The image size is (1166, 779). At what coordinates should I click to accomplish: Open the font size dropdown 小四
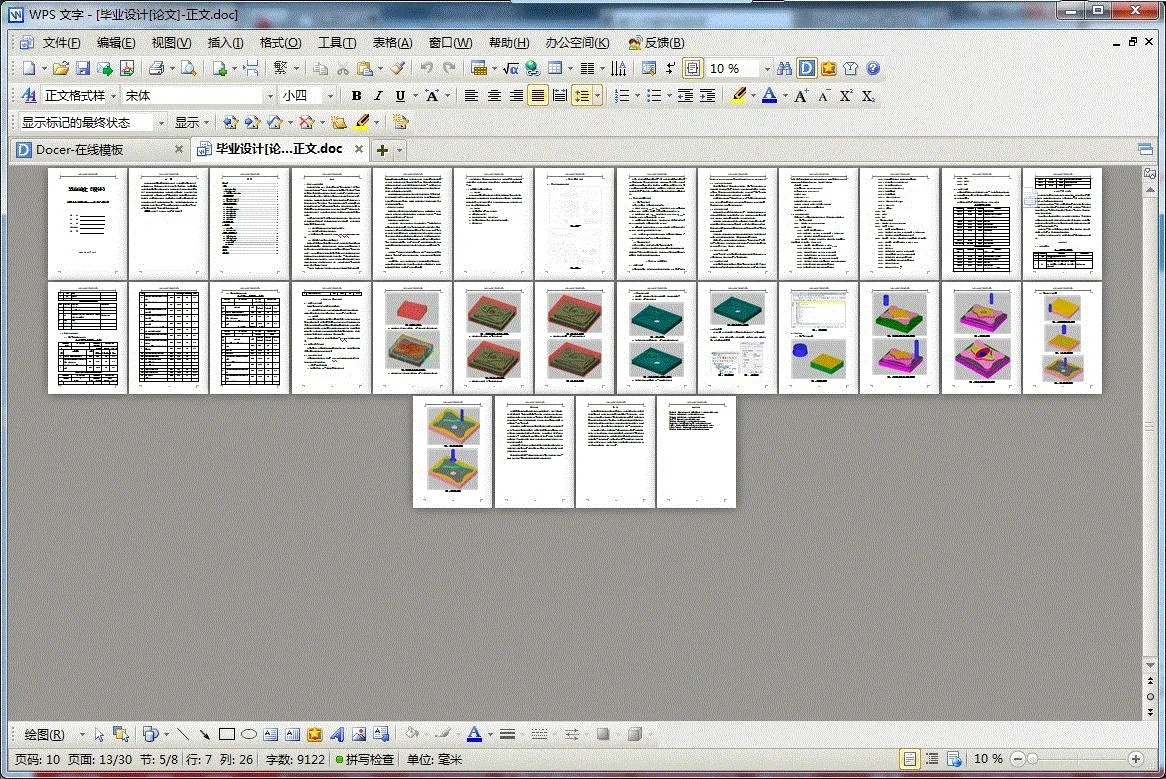pos(330,95)
